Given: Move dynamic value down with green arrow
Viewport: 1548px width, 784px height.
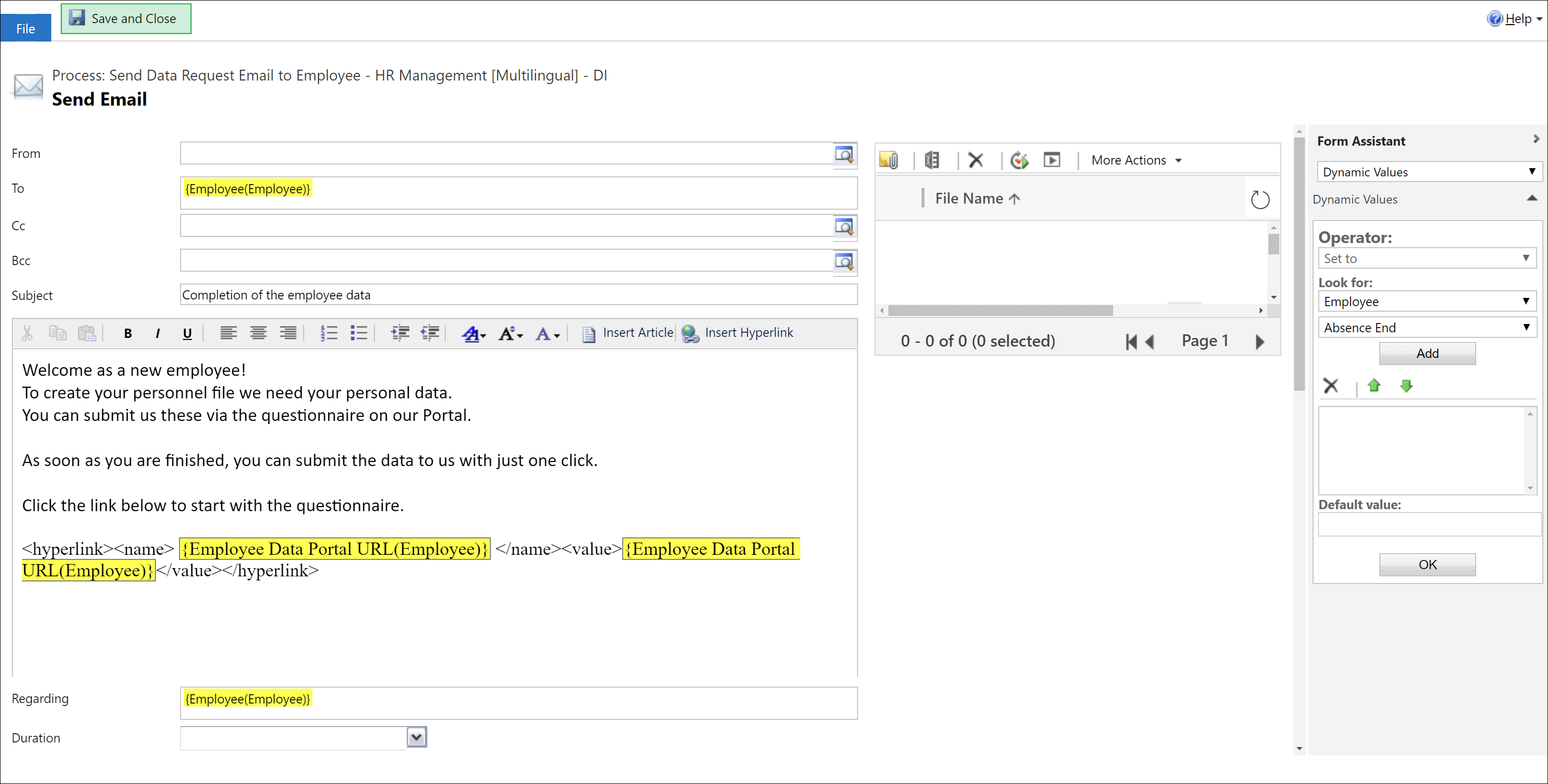Looking at the screenshot, I should pos(1405,386).
